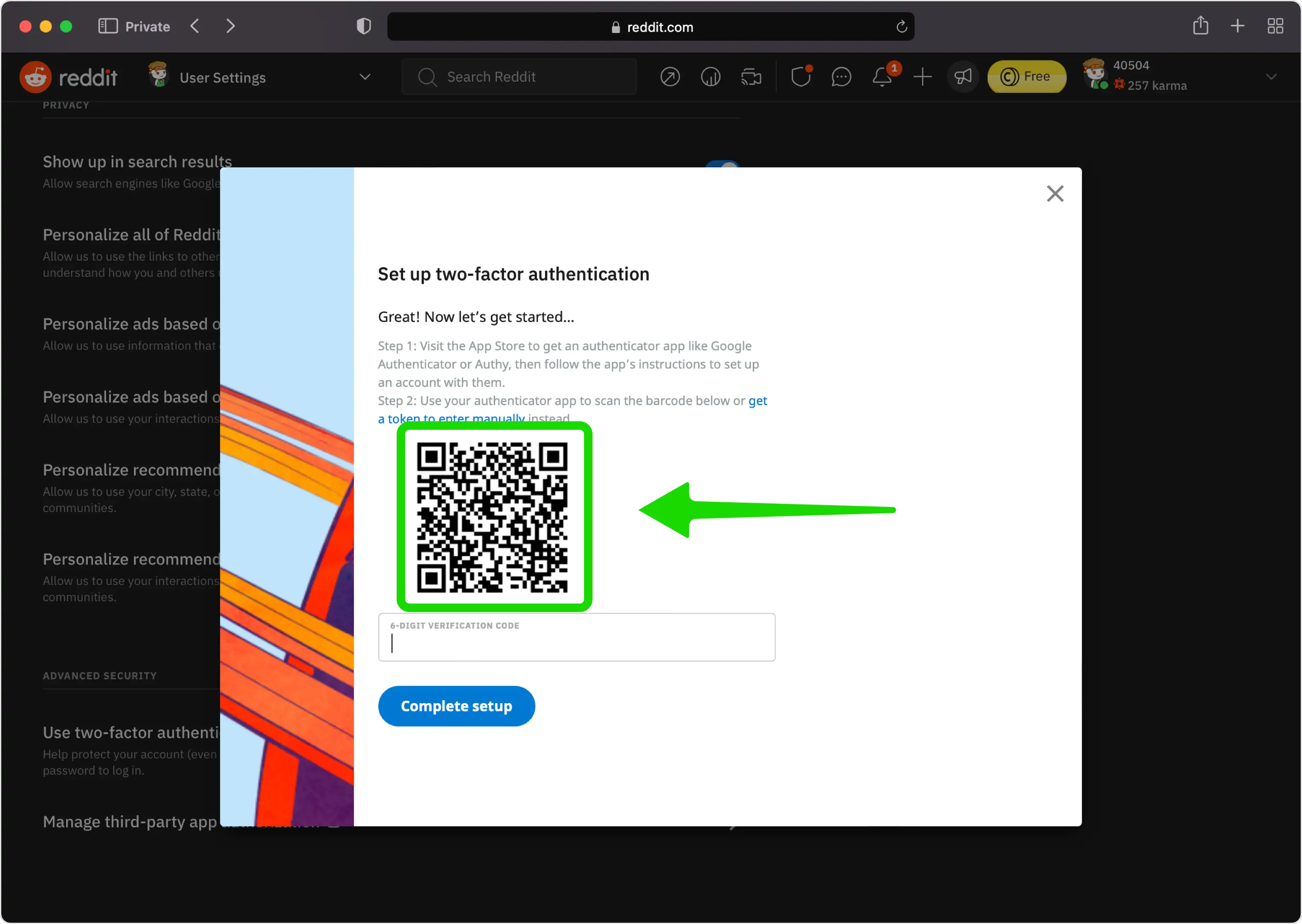Expand the user account menu chevron

pyautogui.click(x=1271, y=76)
